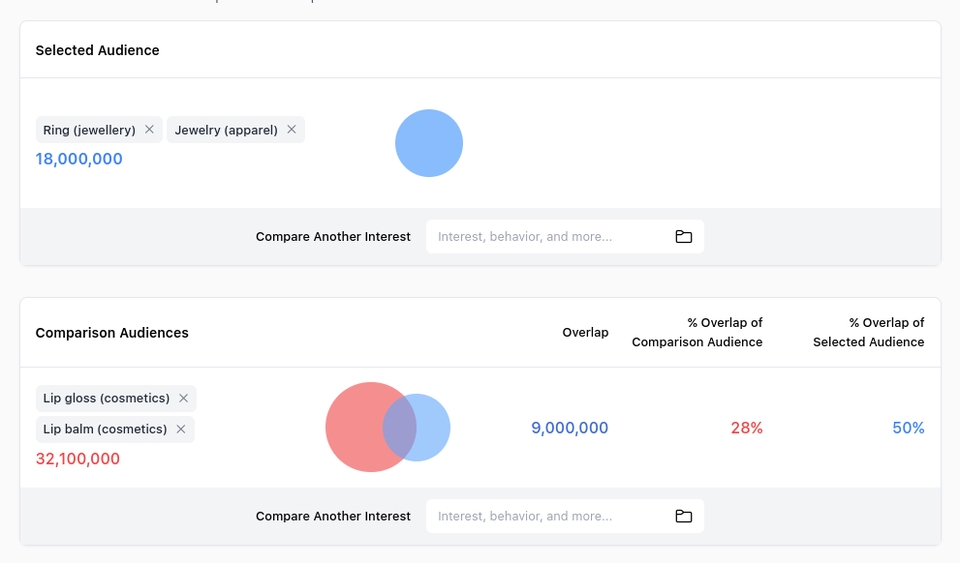
Task: Open folder browser in Comparison Audiences panel
Action: tap(683, 516)
